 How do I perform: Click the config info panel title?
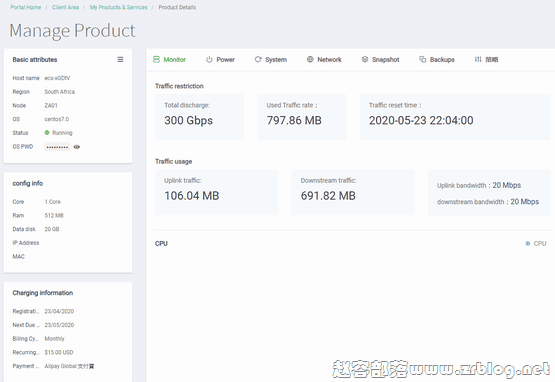pos(28,183)
